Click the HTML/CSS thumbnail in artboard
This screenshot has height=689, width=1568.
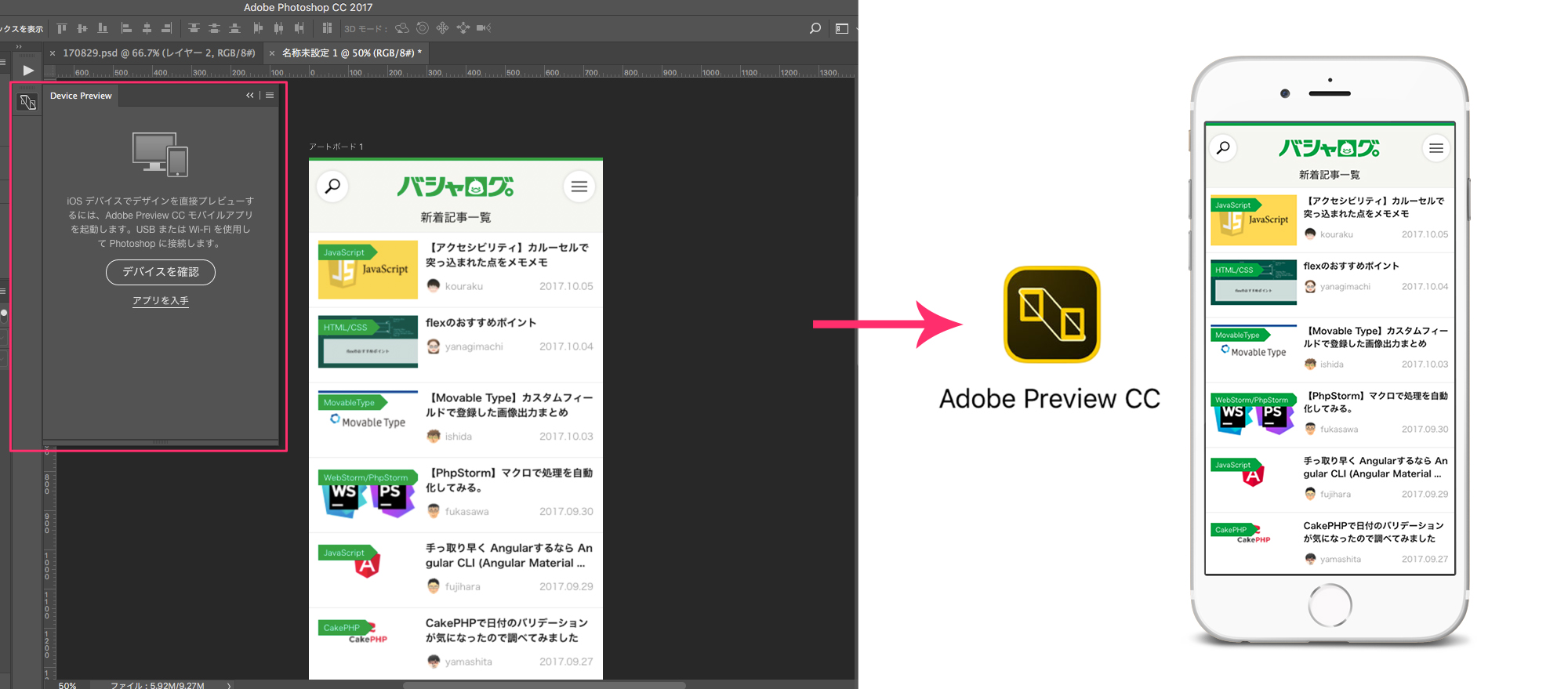[x=368, y=342]
